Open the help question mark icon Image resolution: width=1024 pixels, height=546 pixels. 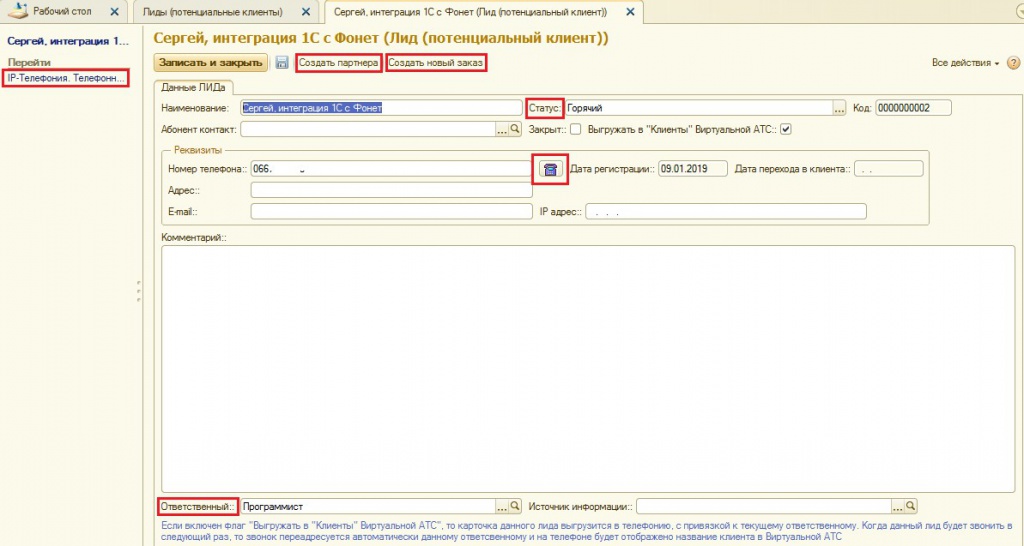tap(1014, 63)
